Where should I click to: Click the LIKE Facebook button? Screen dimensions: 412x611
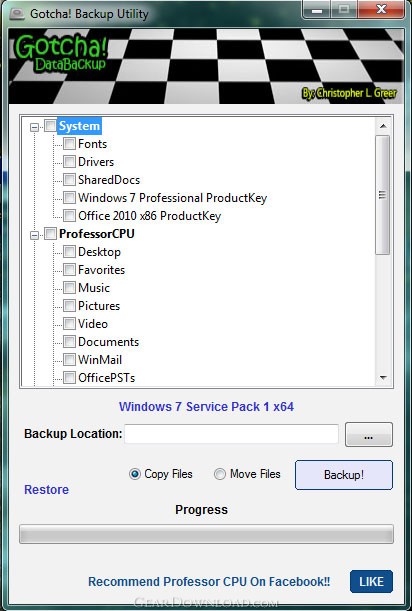click(371, 581)
